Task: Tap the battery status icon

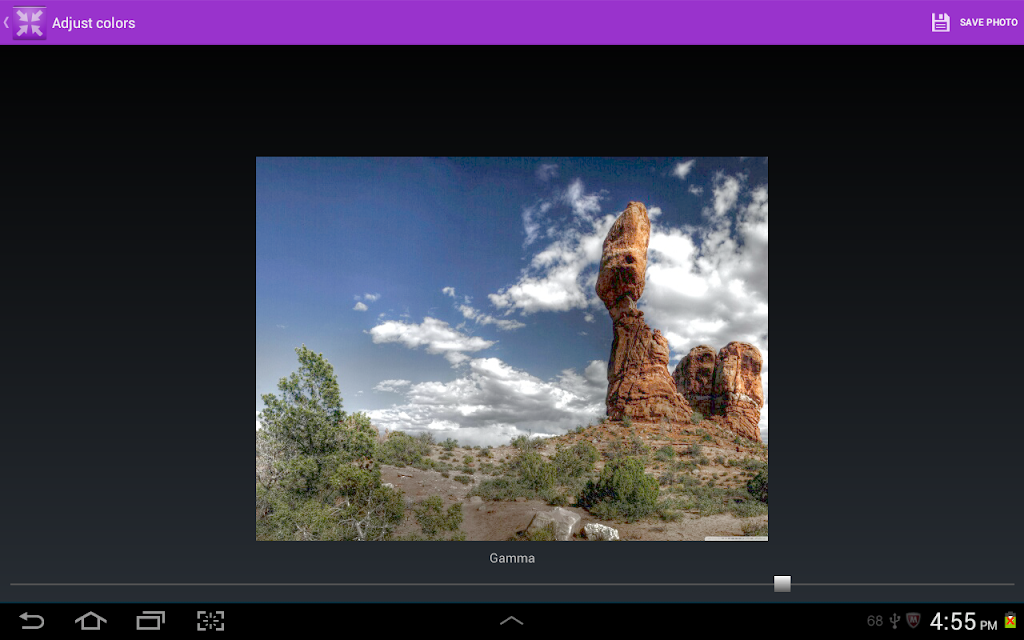Action: point(1010,620)
